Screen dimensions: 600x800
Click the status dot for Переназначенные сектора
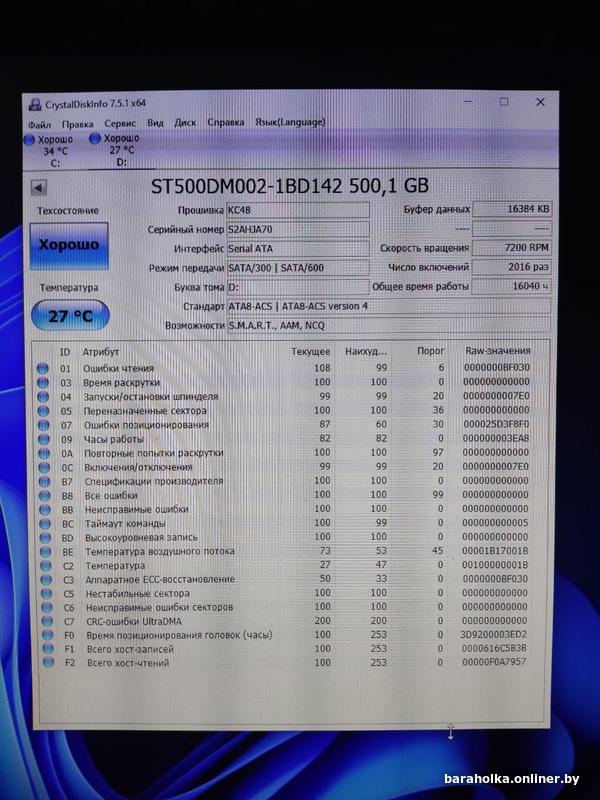pyautogui.click(x=43, y=411)
